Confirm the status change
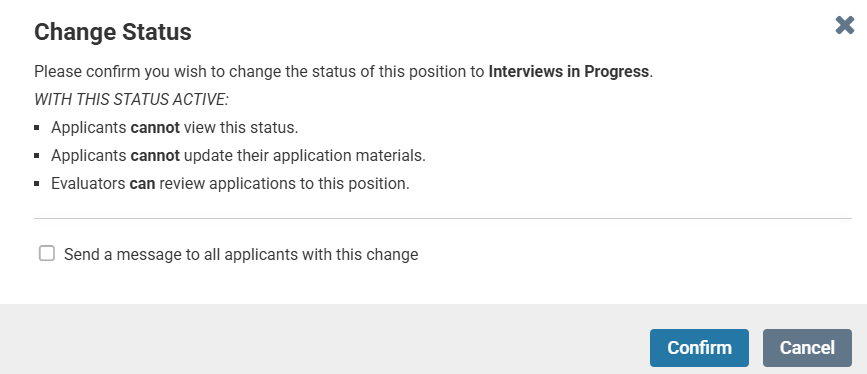Image resolution: width=867 pixels, height=374 pixels. tap(699, 348)
